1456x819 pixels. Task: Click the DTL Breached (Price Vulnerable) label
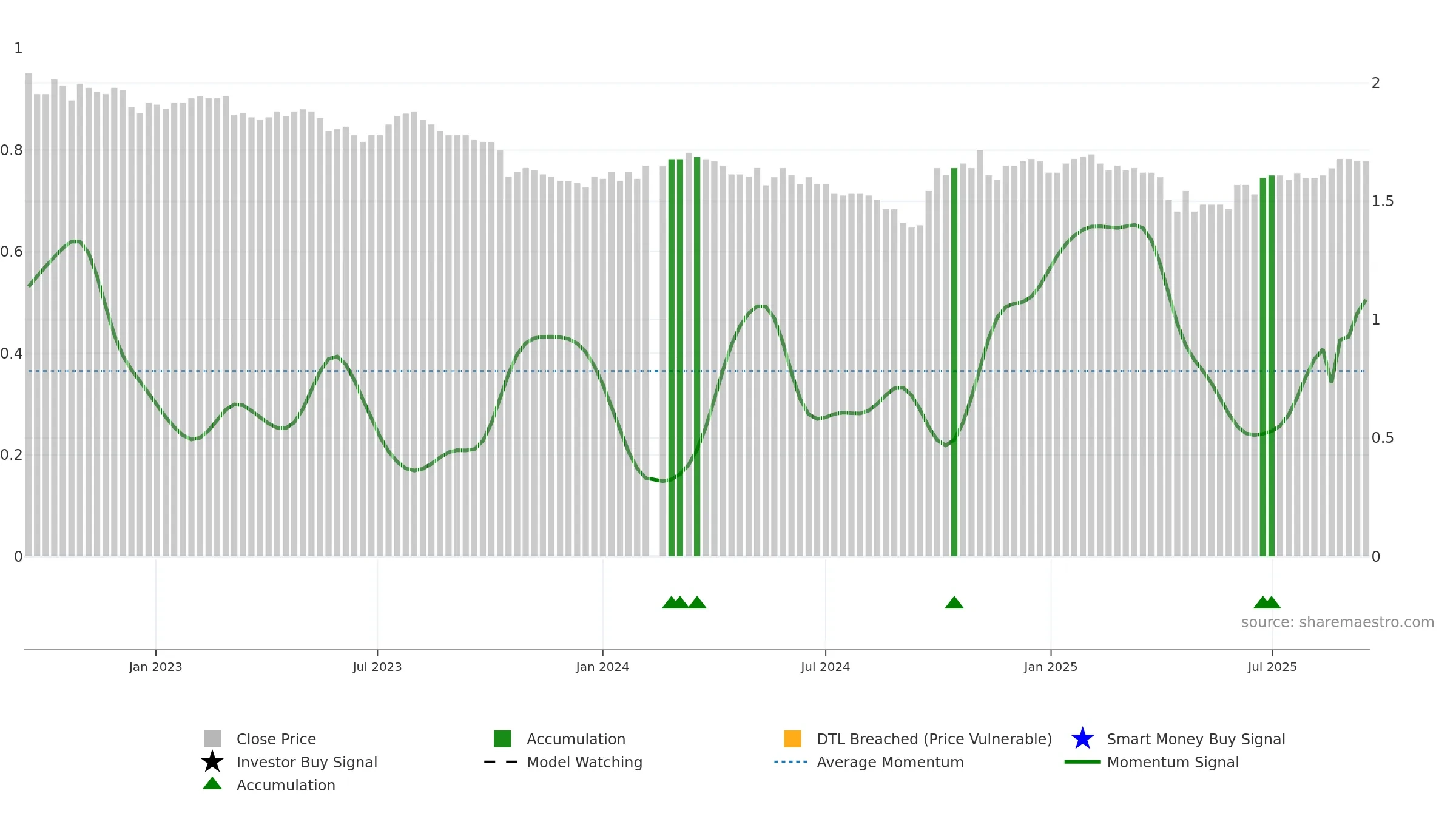(934, 739)
